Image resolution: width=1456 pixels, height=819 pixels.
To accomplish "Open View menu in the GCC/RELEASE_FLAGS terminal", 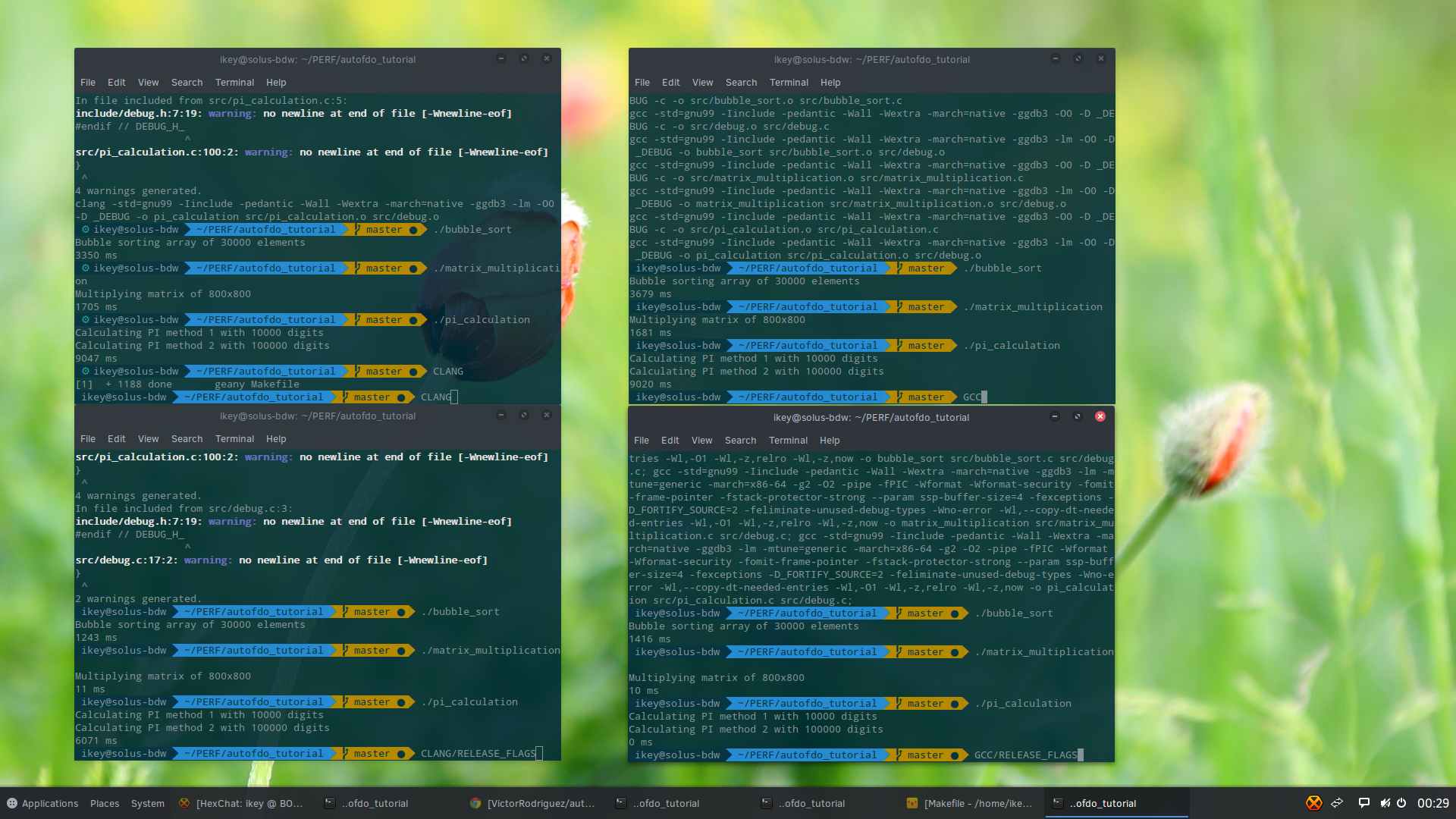I will 701,441.
